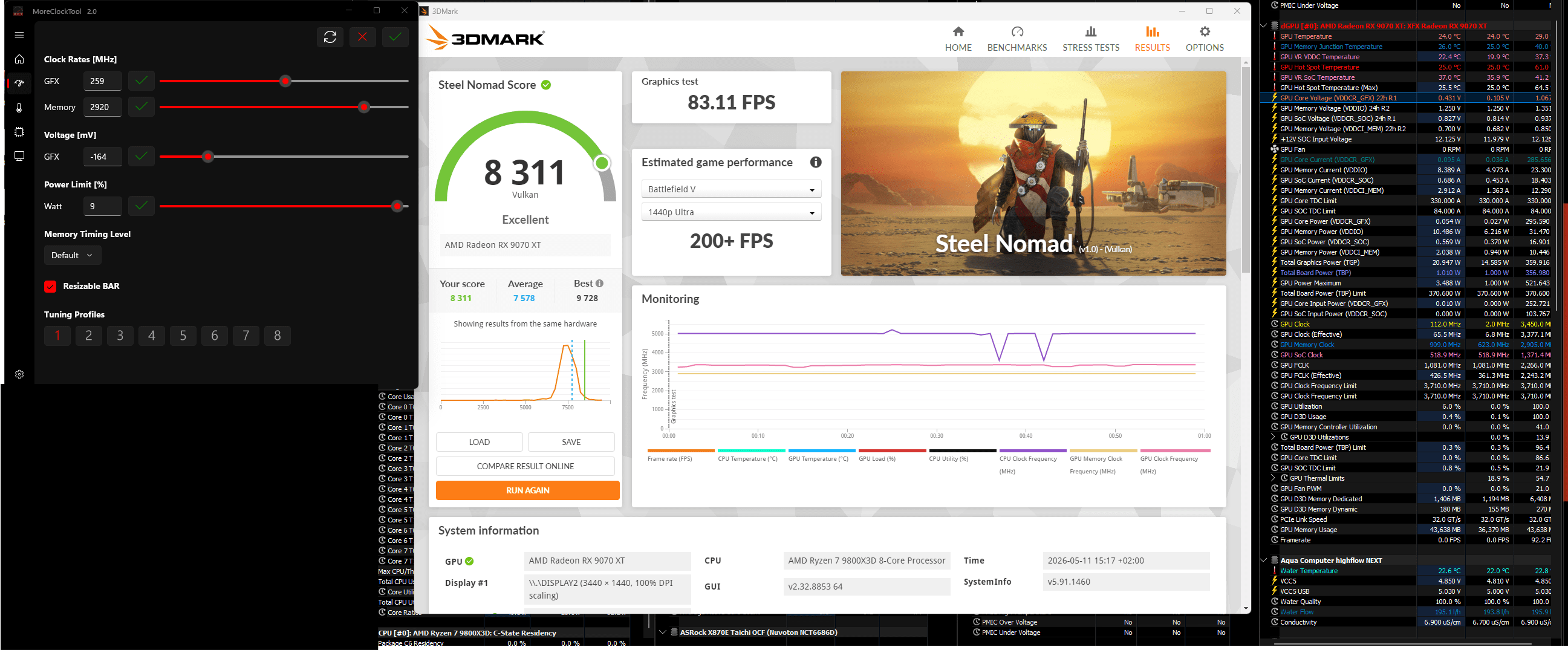The width and height of the screenshot is (1568, 650).
Task: Toggle CPU Temperature series in Monitoring legend
Action: pyautogui.click(x=751, y=455)
